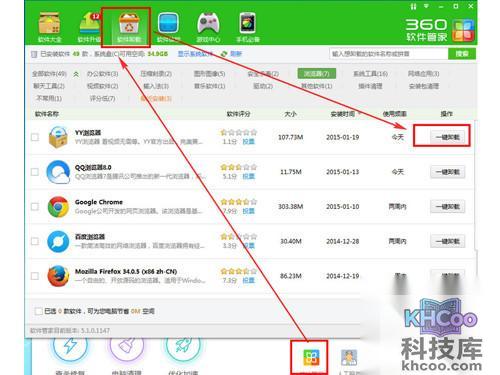Click the star rating of YY浏览器
The image size is (500, 375).
(x=239, y=132)
